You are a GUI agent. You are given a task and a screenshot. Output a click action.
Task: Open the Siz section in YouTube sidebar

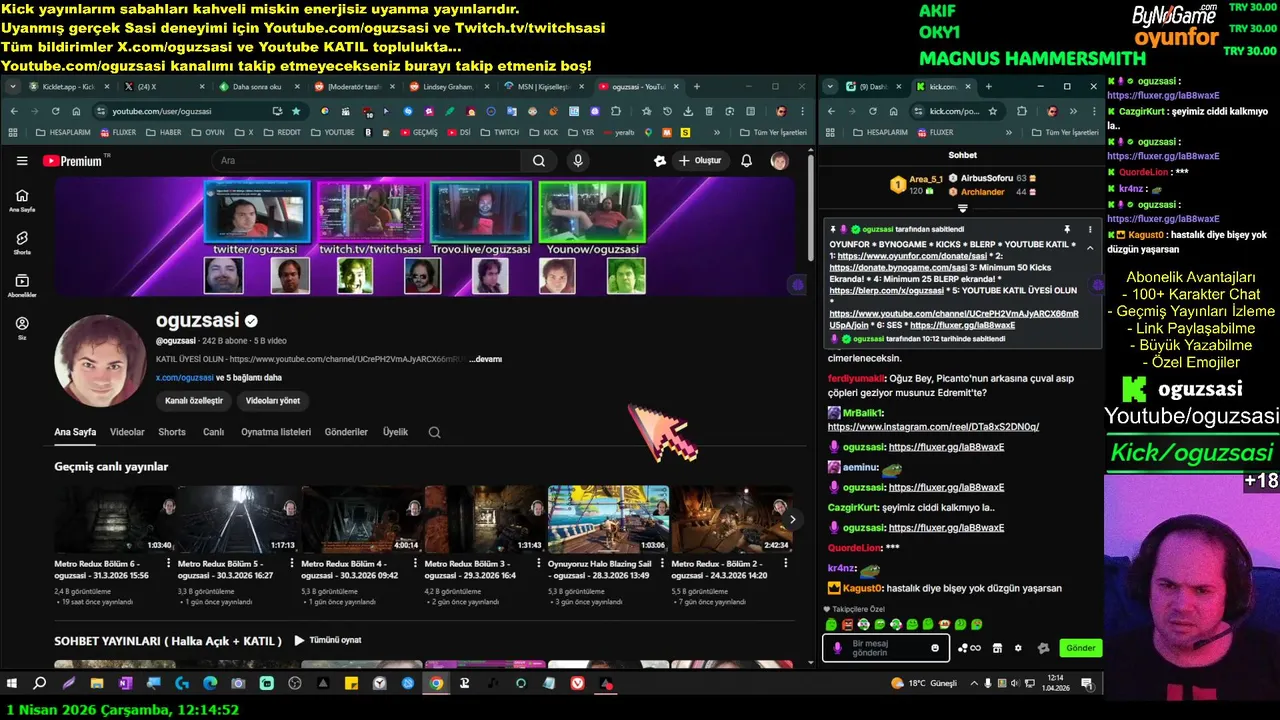pos(22,329)
